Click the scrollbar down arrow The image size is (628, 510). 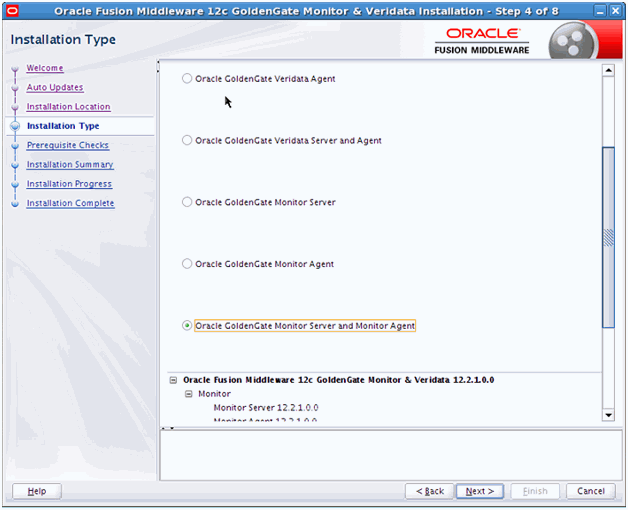(608, 415)
